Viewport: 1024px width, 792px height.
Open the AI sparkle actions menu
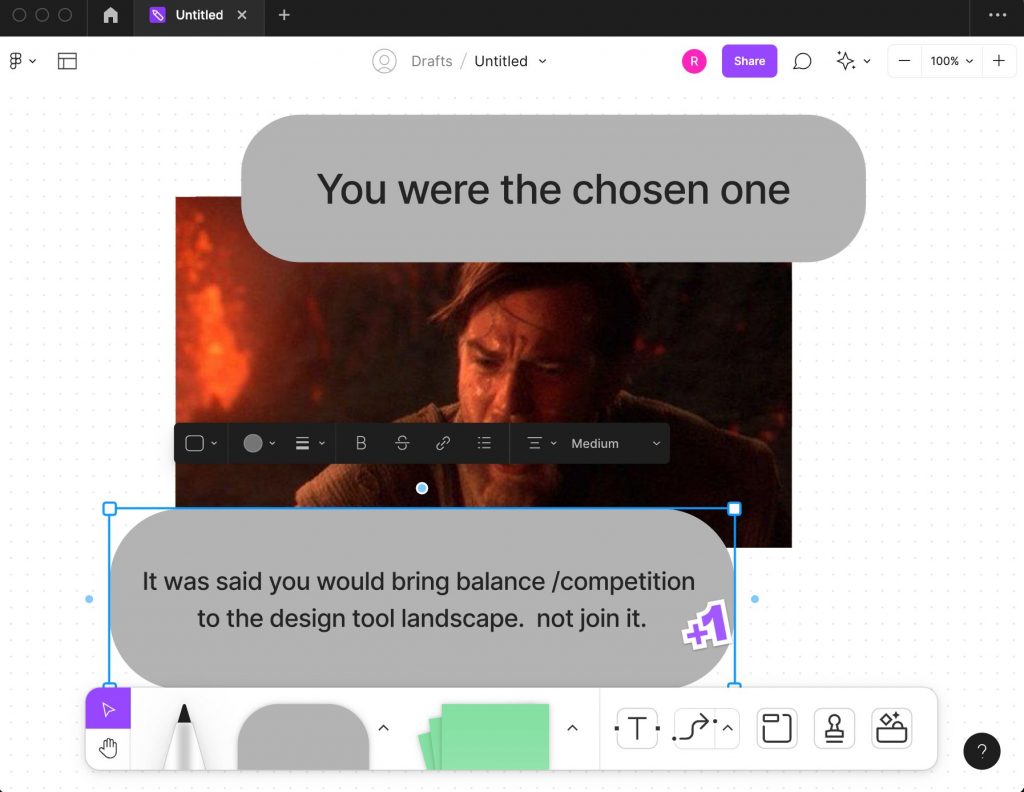pyautogui.click(x=853, y=61)
